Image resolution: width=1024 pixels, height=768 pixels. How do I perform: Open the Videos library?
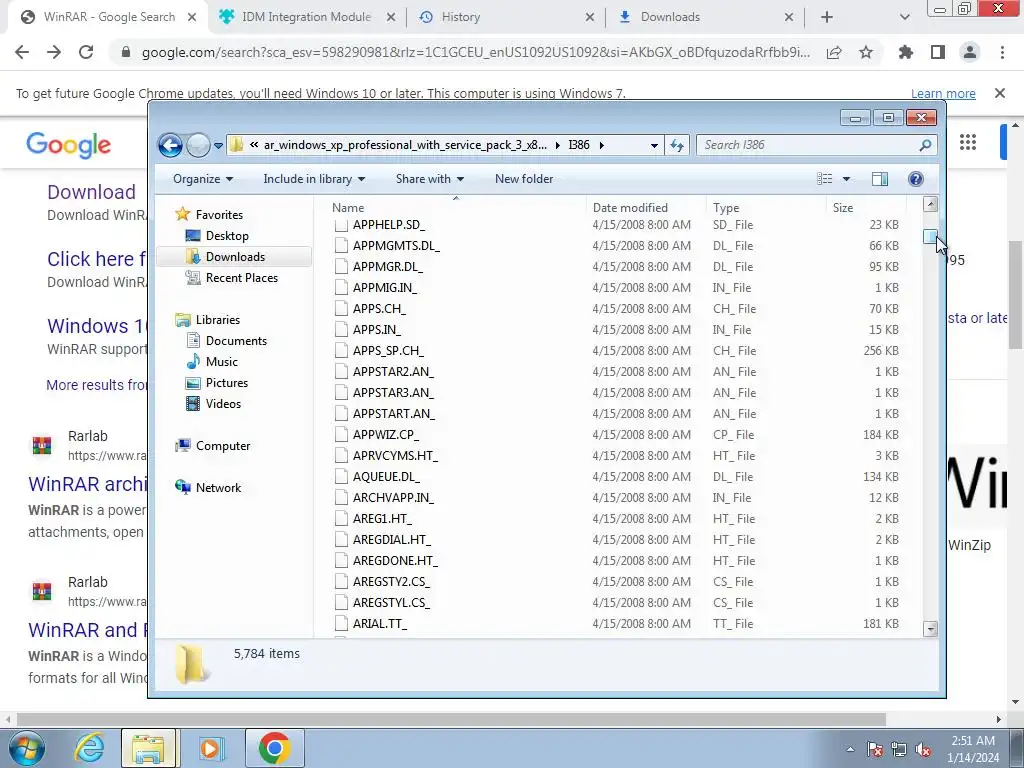tap(223, 404)
